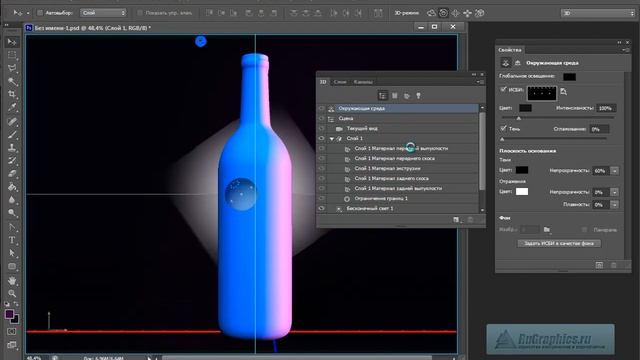Select the Crop tool

tap(12, 94)
